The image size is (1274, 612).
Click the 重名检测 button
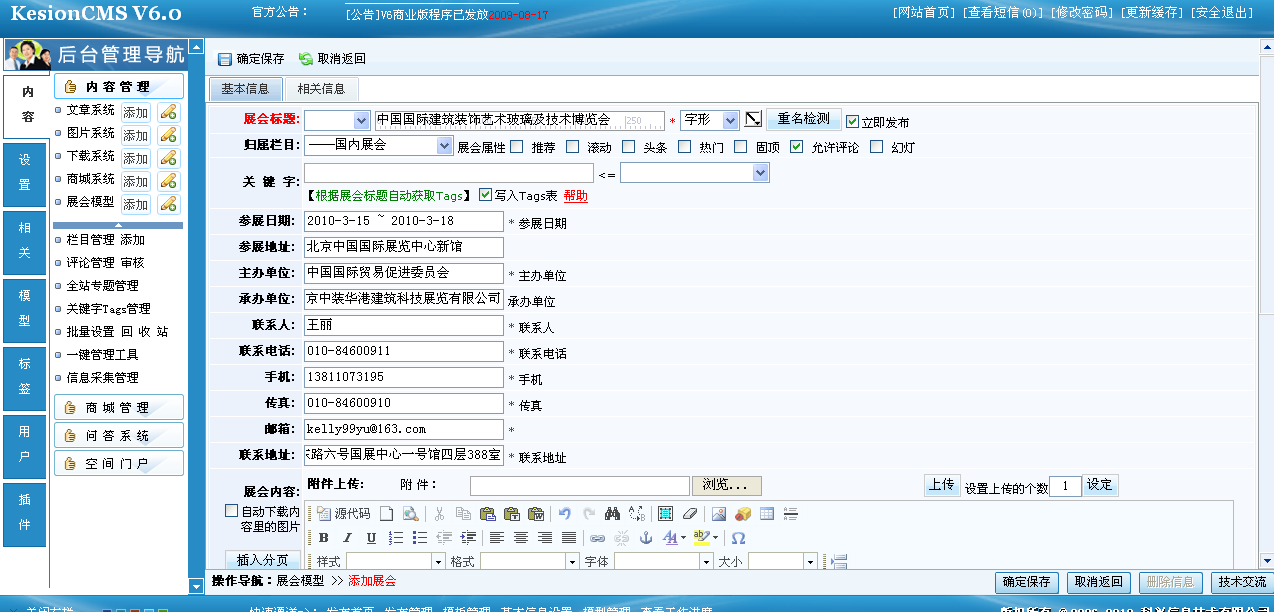click(x=804, y=119)
